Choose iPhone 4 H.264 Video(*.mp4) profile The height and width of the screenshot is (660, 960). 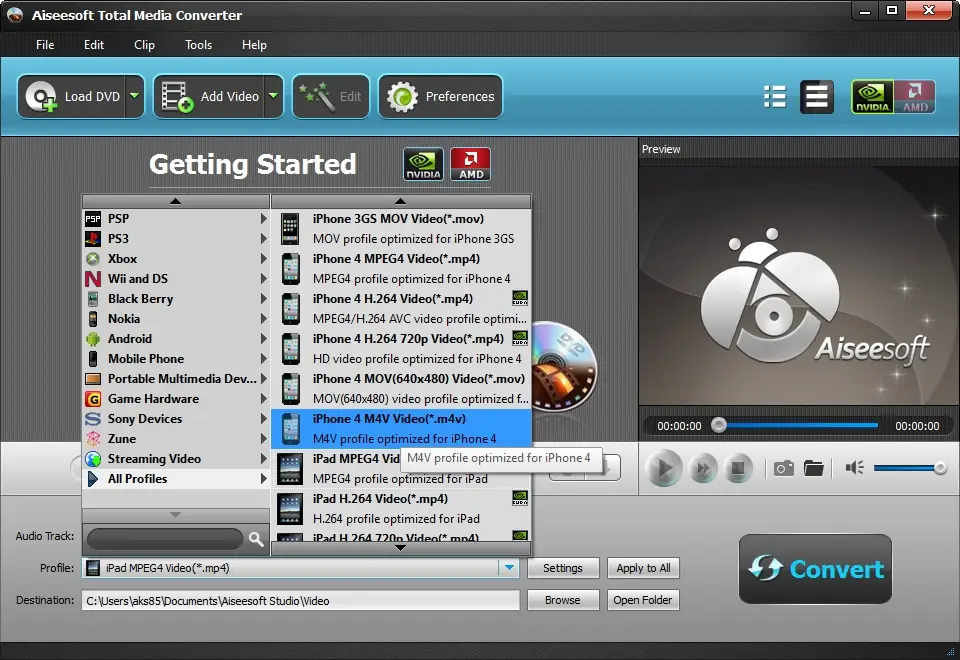pos(402,309)
